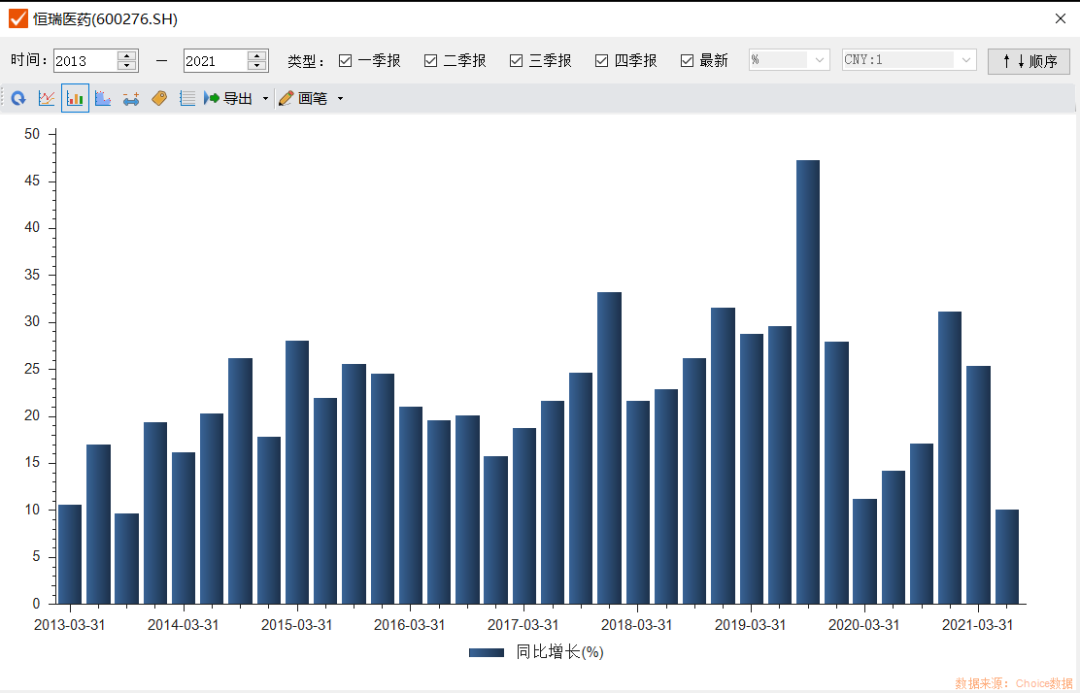
Task: Select the area chart view icon
Action: click(103, 98)
